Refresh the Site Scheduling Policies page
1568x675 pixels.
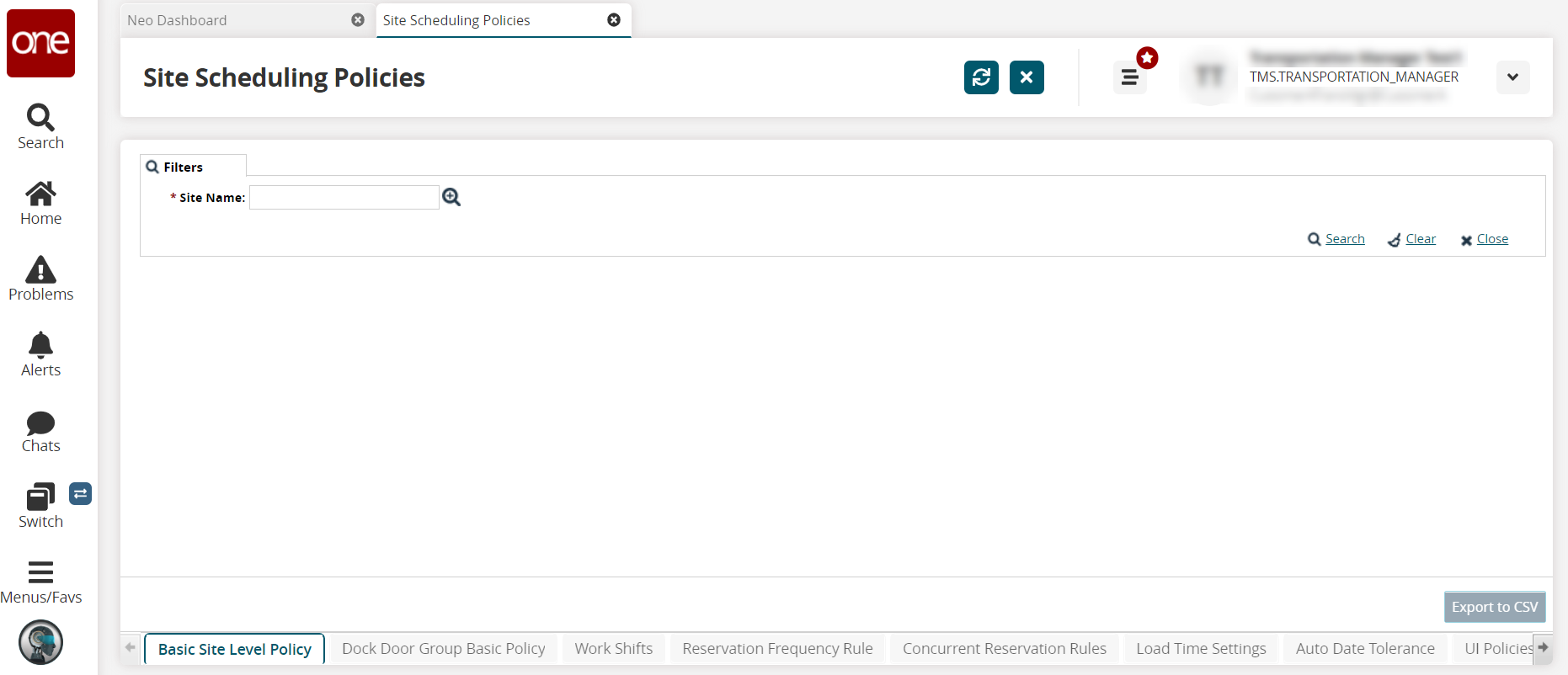point(981,77)
